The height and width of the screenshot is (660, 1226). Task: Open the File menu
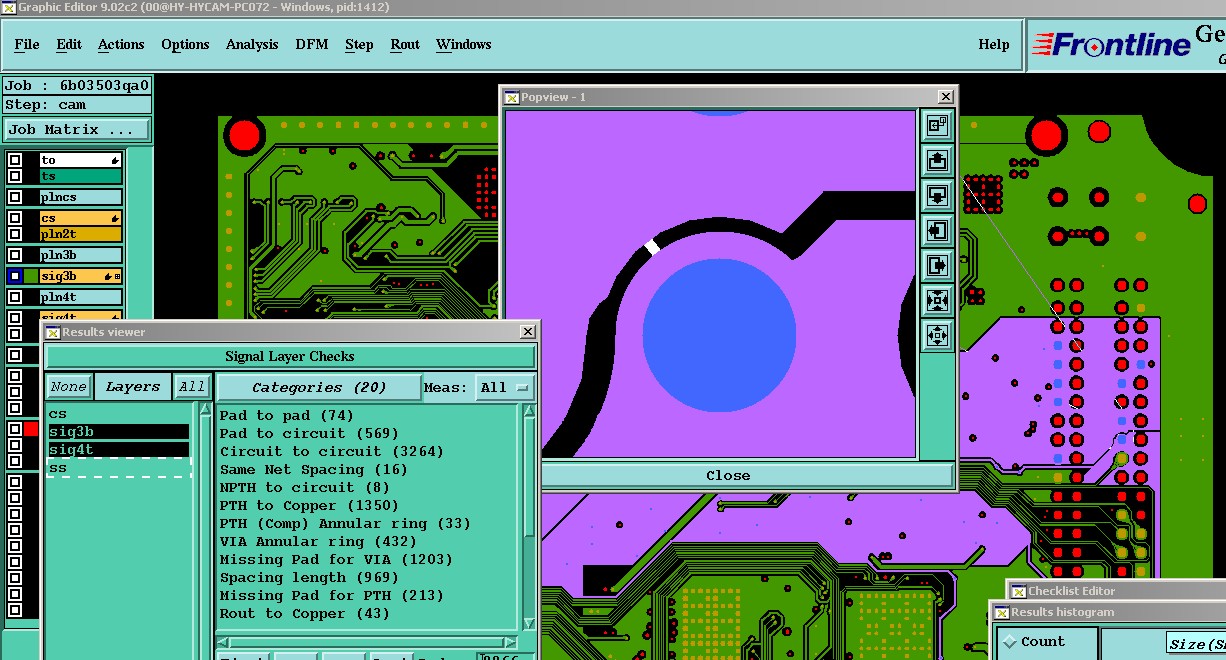pos(27,44)
